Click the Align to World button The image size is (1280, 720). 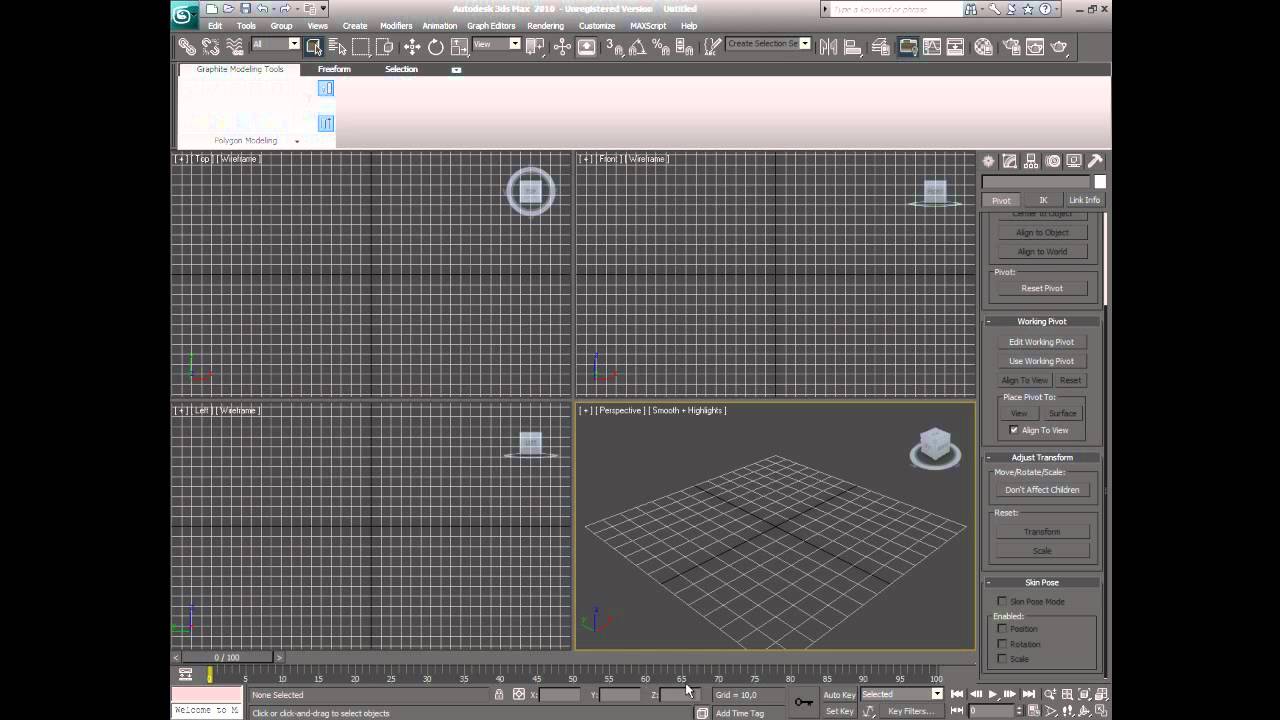pos(1042,252)
